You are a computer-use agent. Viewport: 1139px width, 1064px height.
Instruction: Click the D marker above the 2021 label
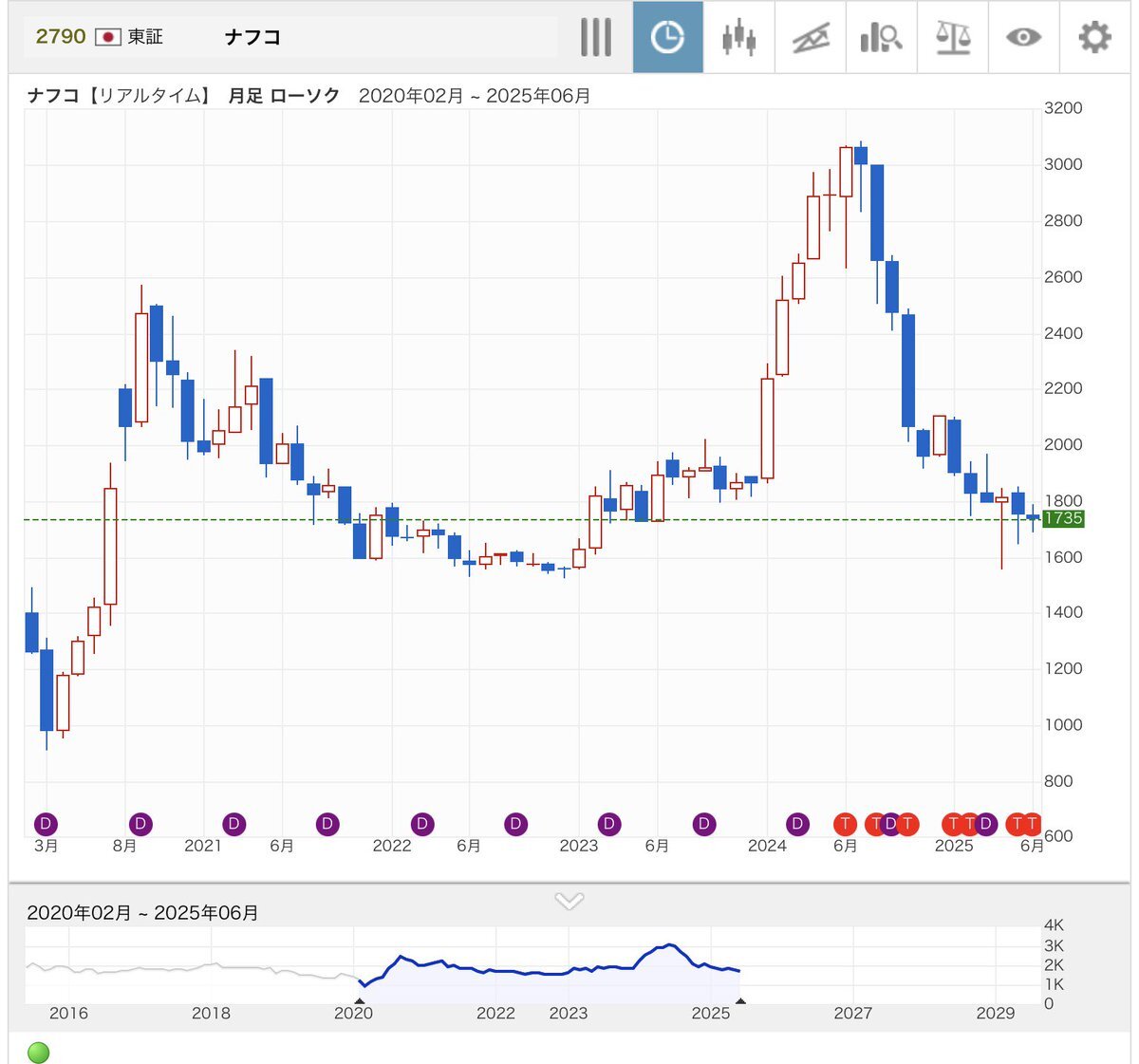point(234,824)
